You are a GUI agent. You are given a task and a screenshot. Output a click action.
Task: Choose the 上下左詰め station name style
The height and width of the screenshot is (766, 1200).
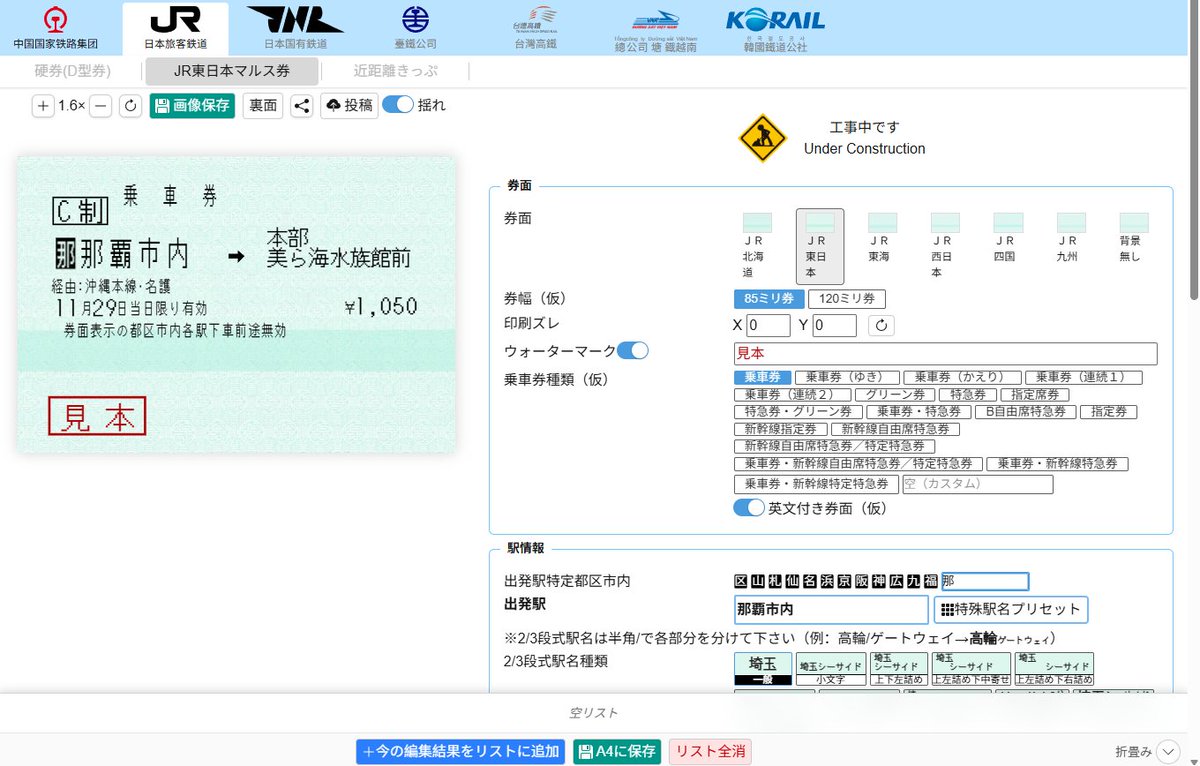tap(898, 669)
